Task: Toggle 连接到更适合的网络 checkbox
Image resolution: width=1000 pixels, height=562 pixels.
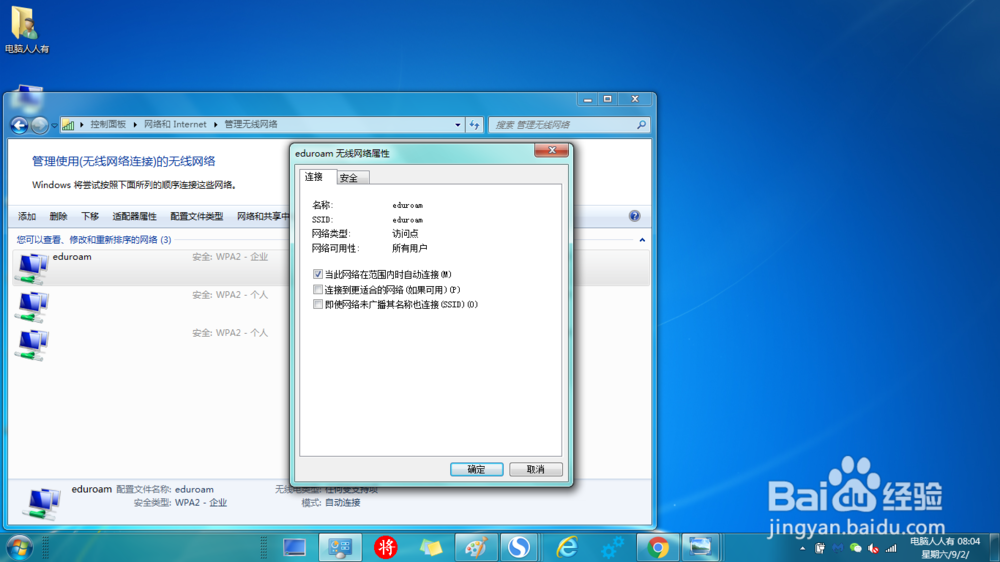Action: [x=318, y=290]
